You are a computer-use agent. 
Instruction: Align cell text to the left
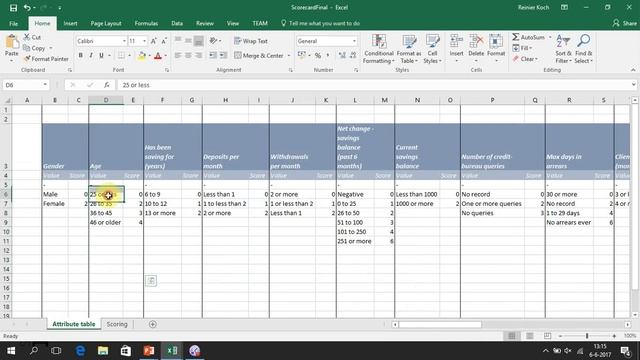178,55
